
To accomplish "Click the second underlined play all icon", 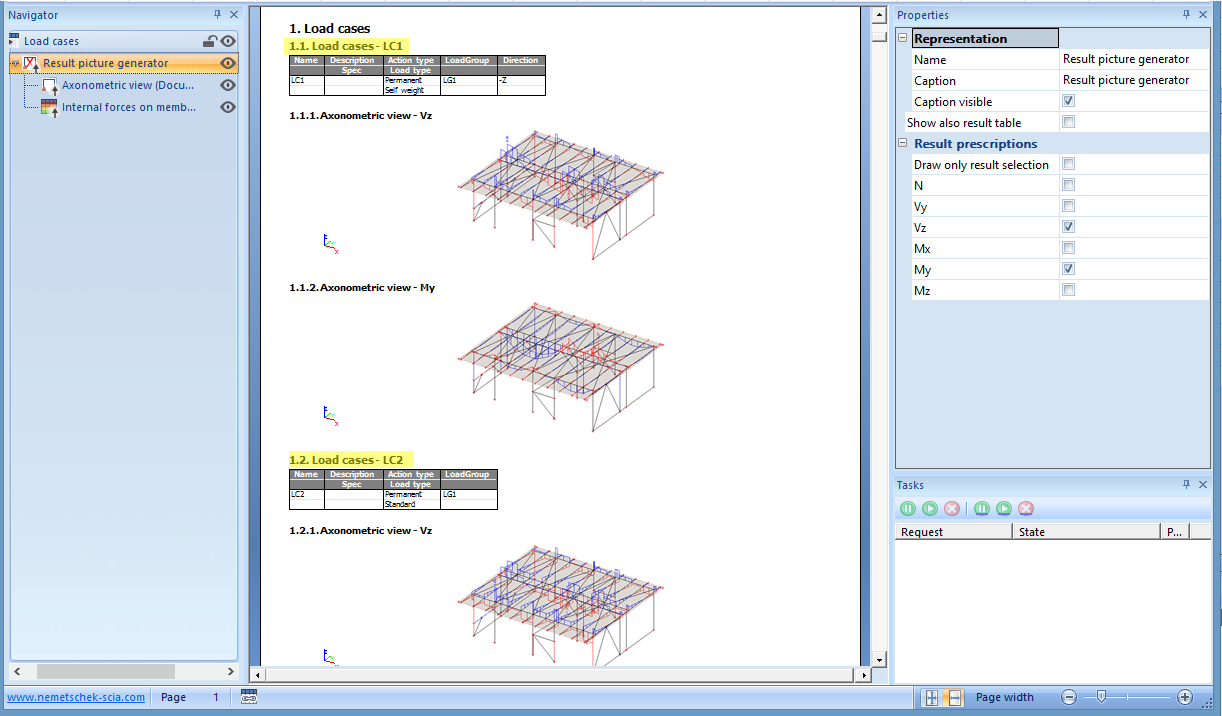I will [x=1004, y=509].
